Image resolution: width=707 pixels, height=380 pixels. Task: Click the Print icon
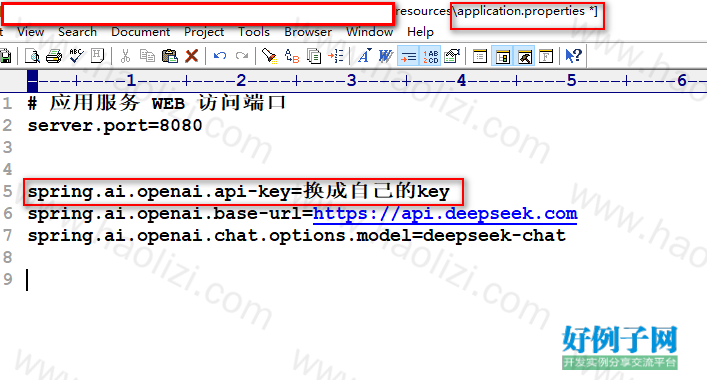pyautogui.click(x=54, y=56)
